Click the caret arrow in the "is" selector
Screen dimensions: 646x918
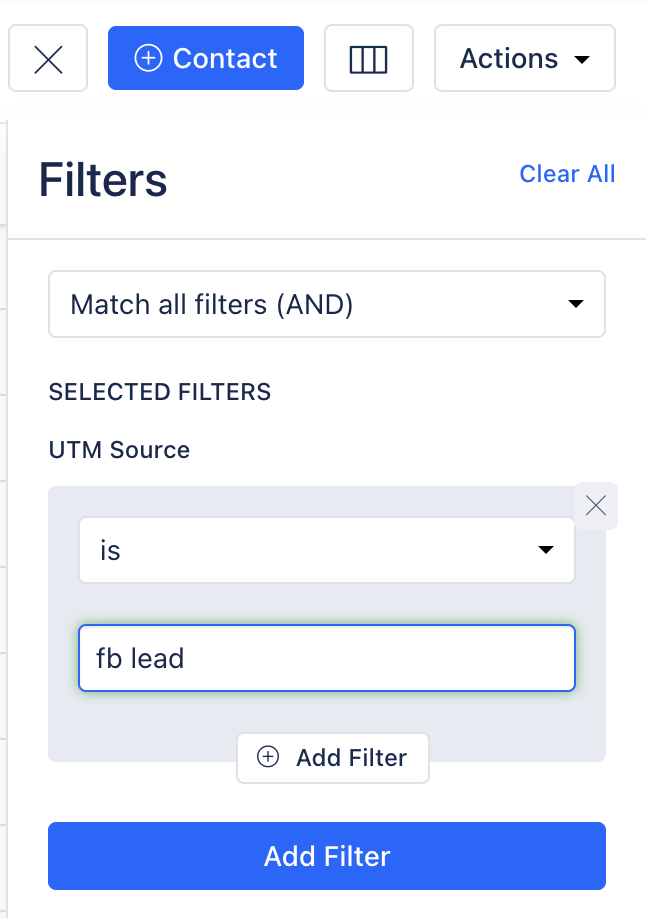pyautogui.click(x=546, y=550)
